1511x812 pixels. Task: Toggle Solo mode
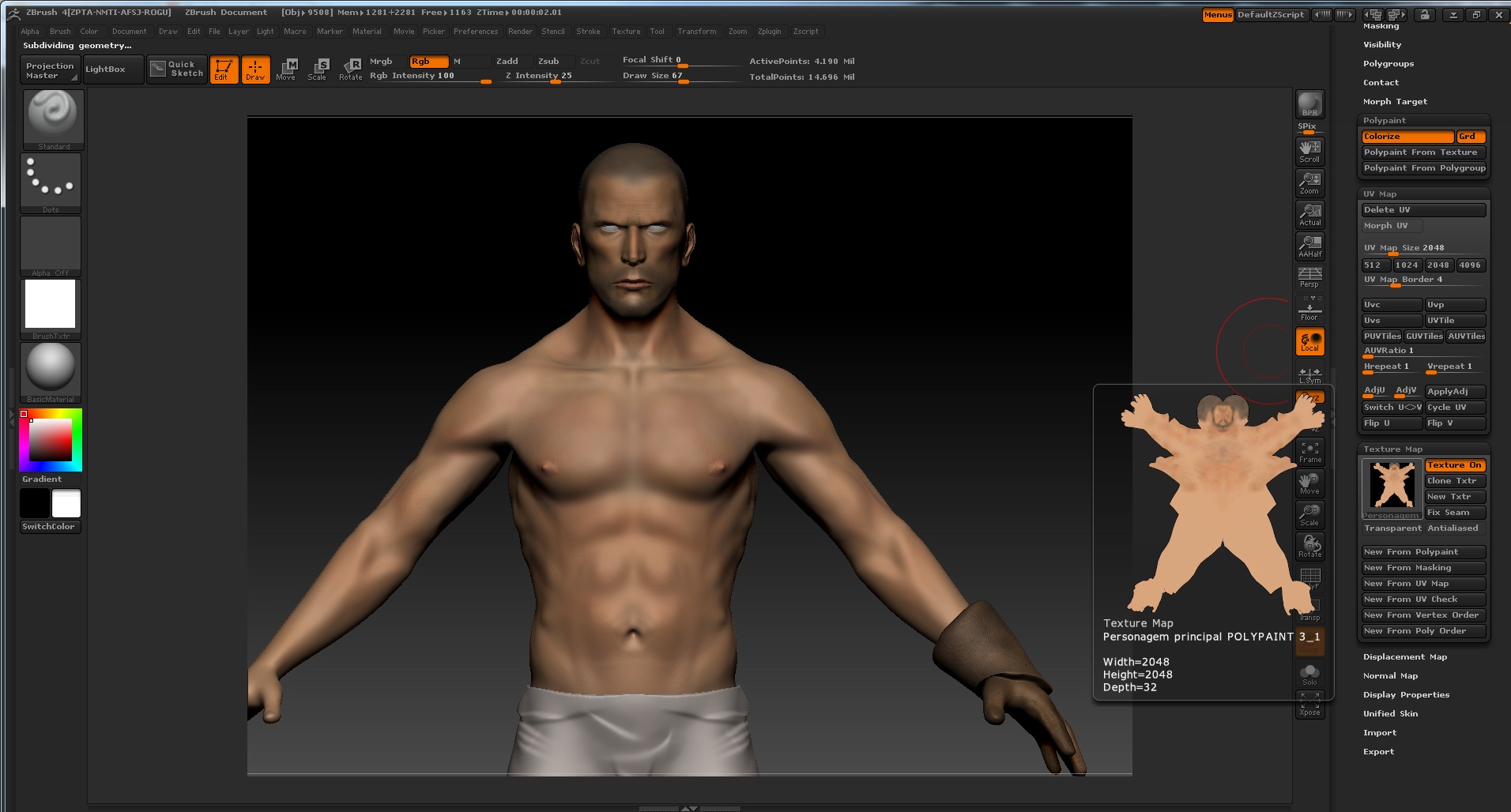click(x=1309, y=674)
